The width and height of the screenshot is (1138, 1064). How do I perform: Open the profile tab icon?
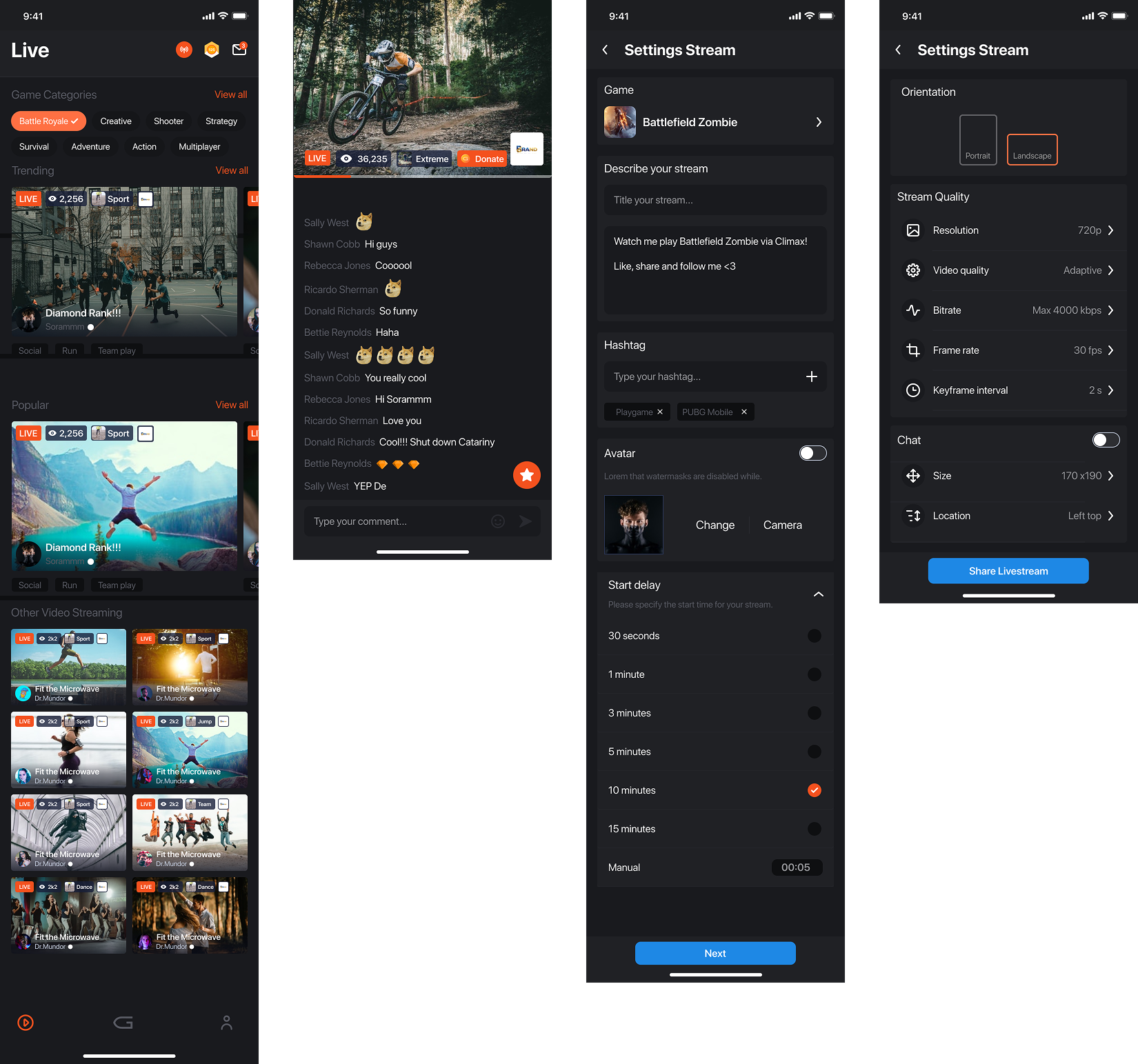pos(226,1023)
